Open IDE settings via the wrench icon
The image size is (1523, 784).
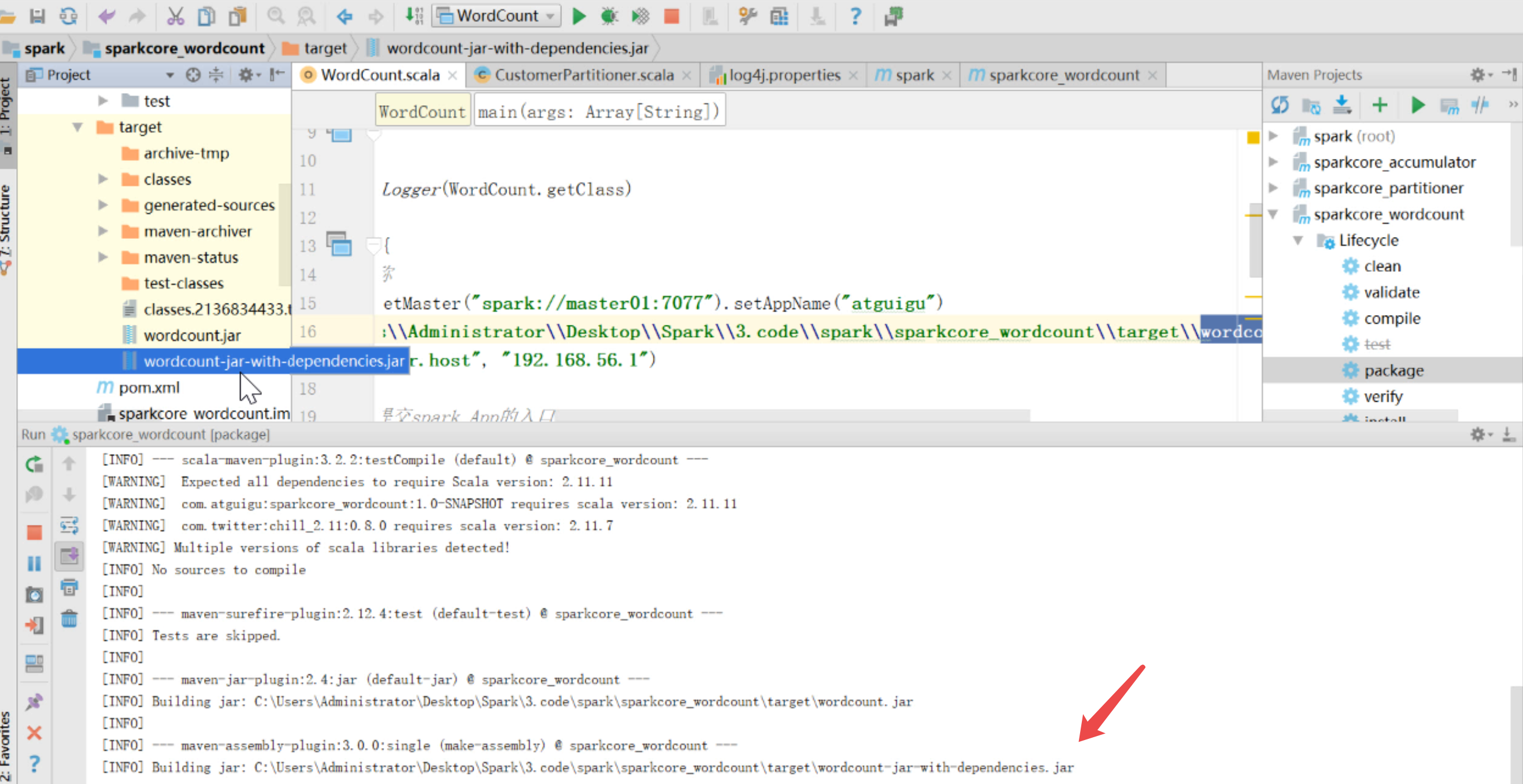click(747, 16)
